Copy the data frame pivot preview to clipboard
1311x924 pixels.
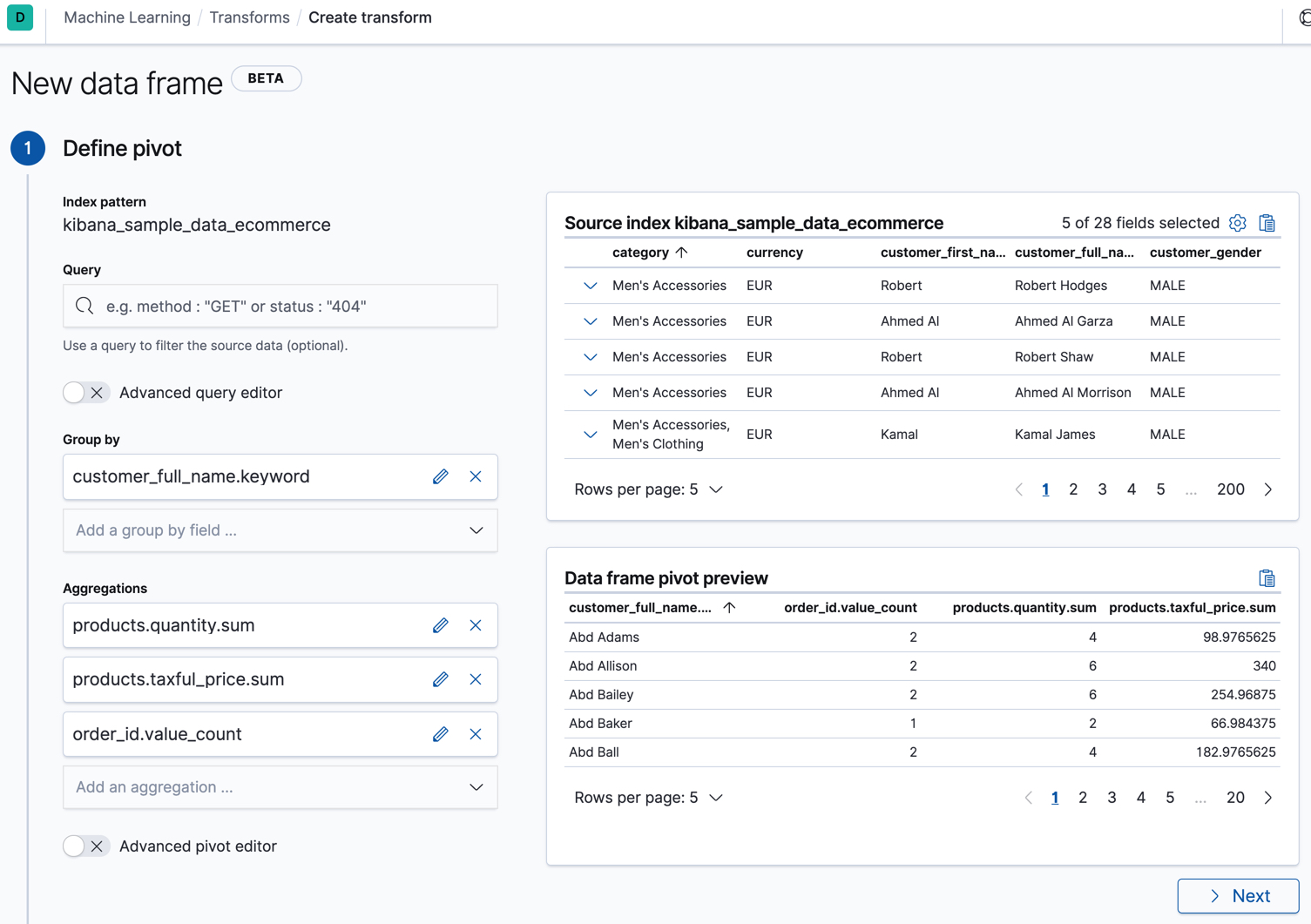(x=1268, y=577)
